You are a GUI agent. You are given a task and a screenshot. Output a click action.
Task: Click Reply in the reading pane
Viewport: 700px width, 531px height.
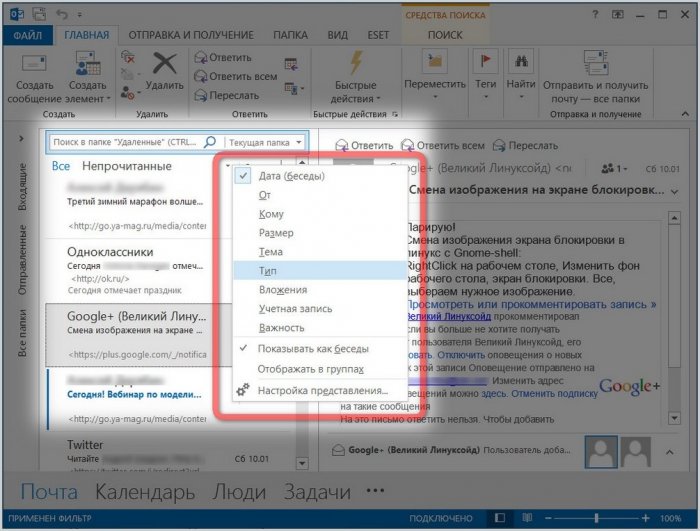tap(364, 146)
